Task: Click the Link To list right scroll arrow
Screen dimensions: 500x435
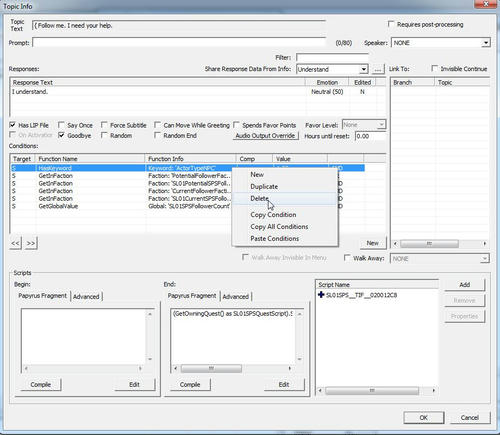Action: pos(485,244)
